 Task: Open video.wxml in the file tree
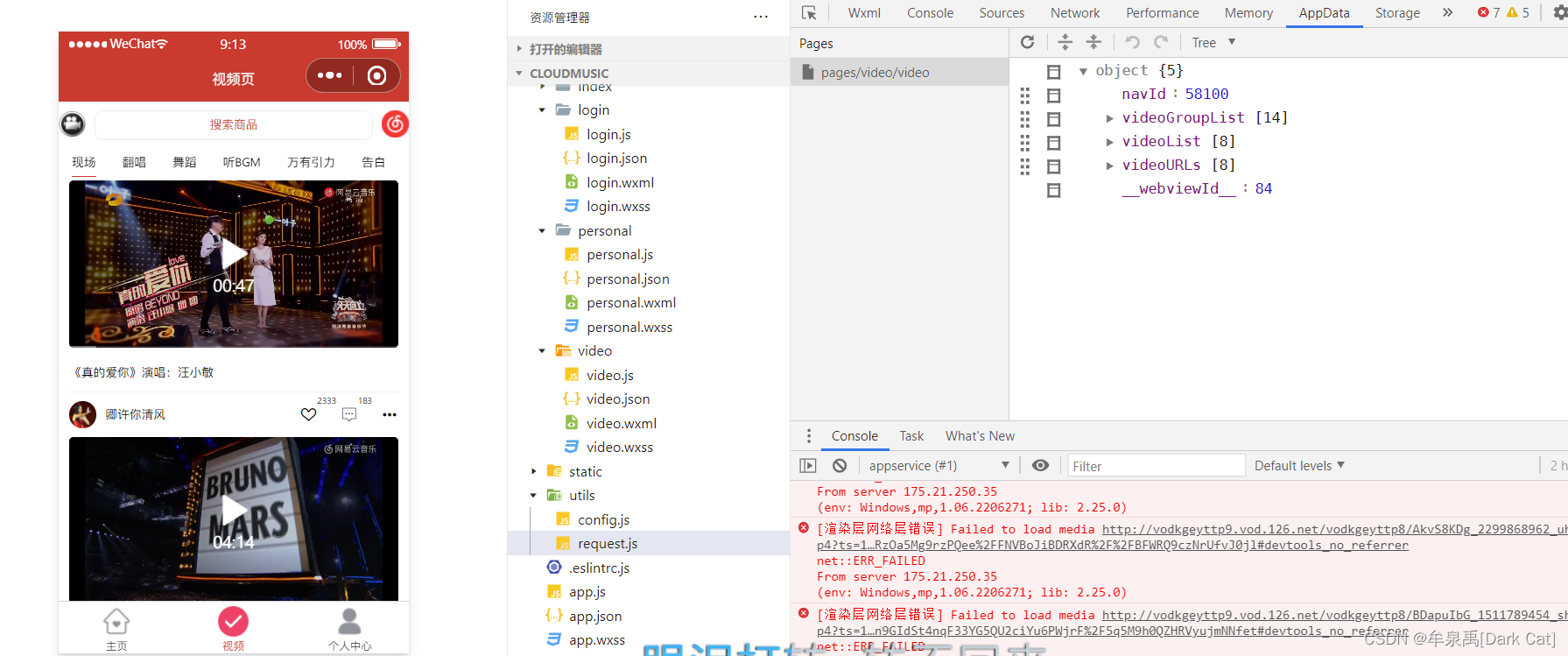coord(622,423)
